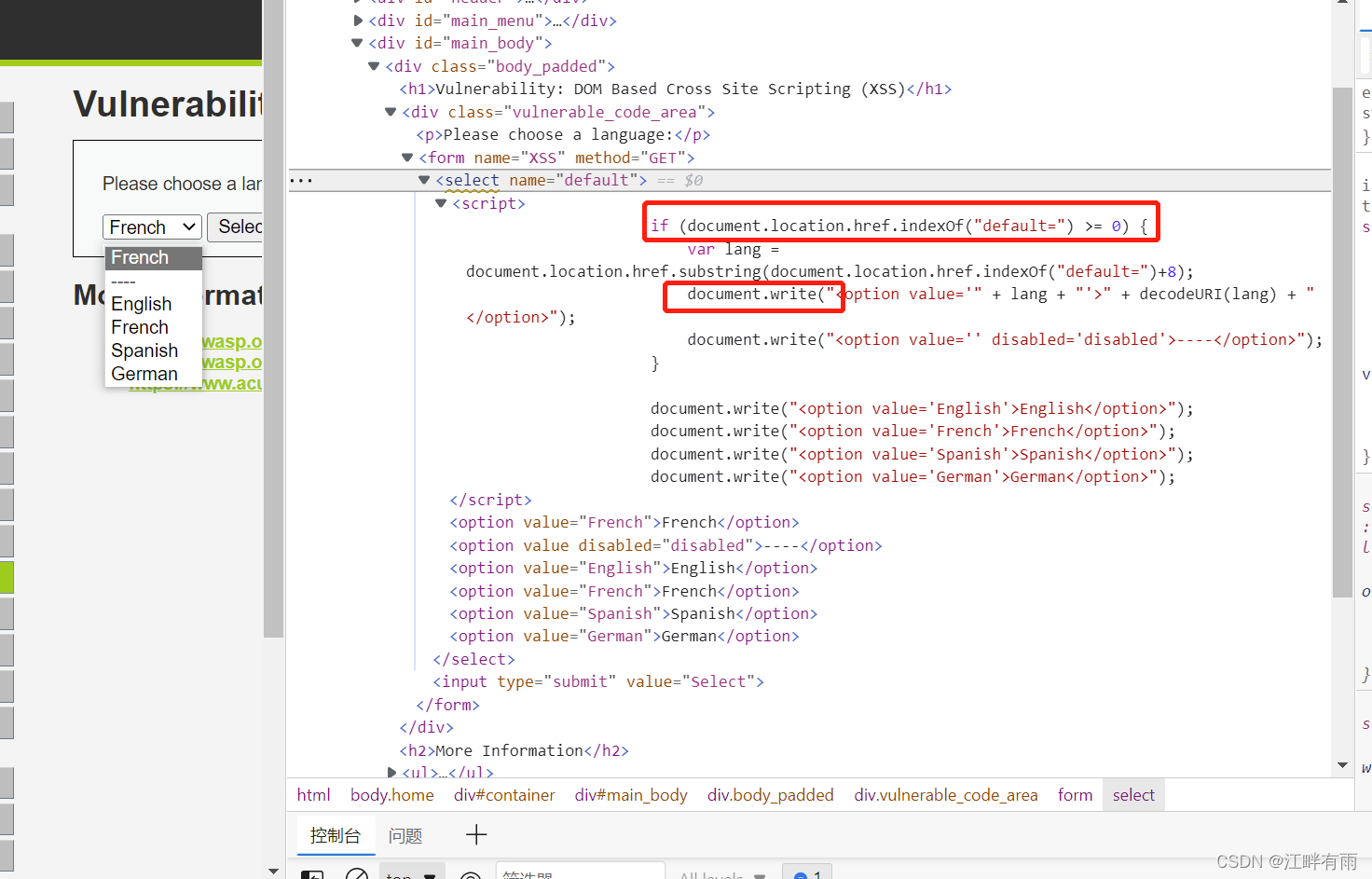Select the h2 More Information line
The width and height of the screenshot is (1372, 879).
click(x=514, y=750)
